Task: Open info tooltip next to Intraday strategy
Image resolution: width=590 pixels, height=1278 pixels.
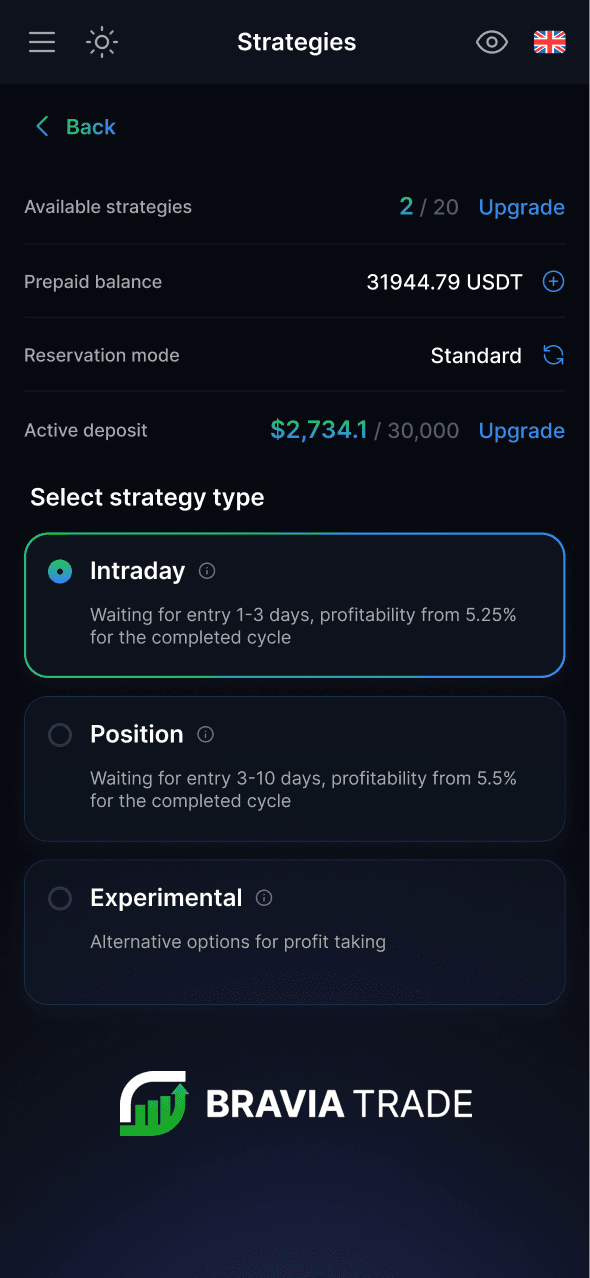Action: tap(207, 571)
